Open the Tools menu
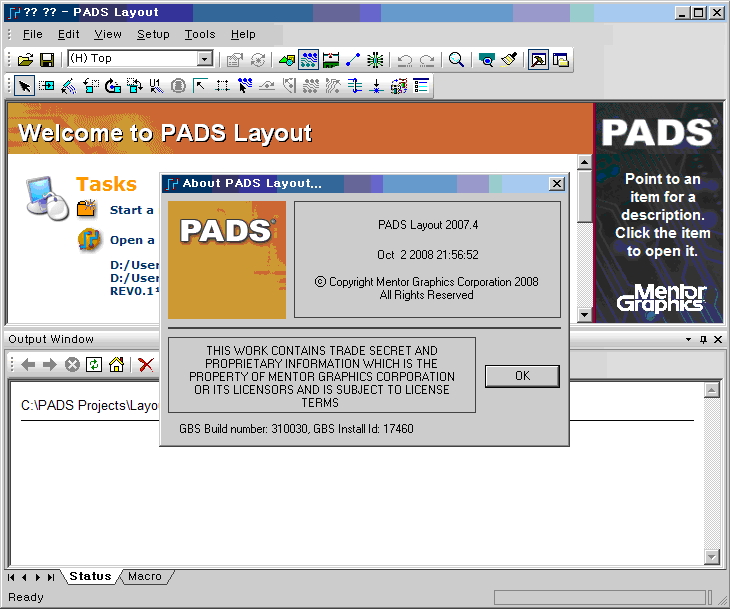The height and width of the screenshot is (609, 730). pyautogui.click(x=200, y=34)
